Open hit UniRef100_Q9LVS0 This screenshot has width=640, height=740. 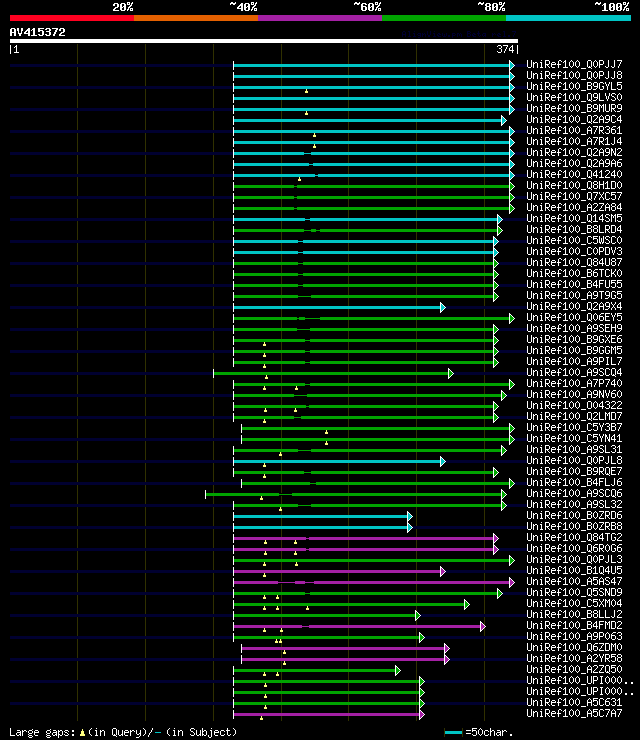click(x=574, y=97)
